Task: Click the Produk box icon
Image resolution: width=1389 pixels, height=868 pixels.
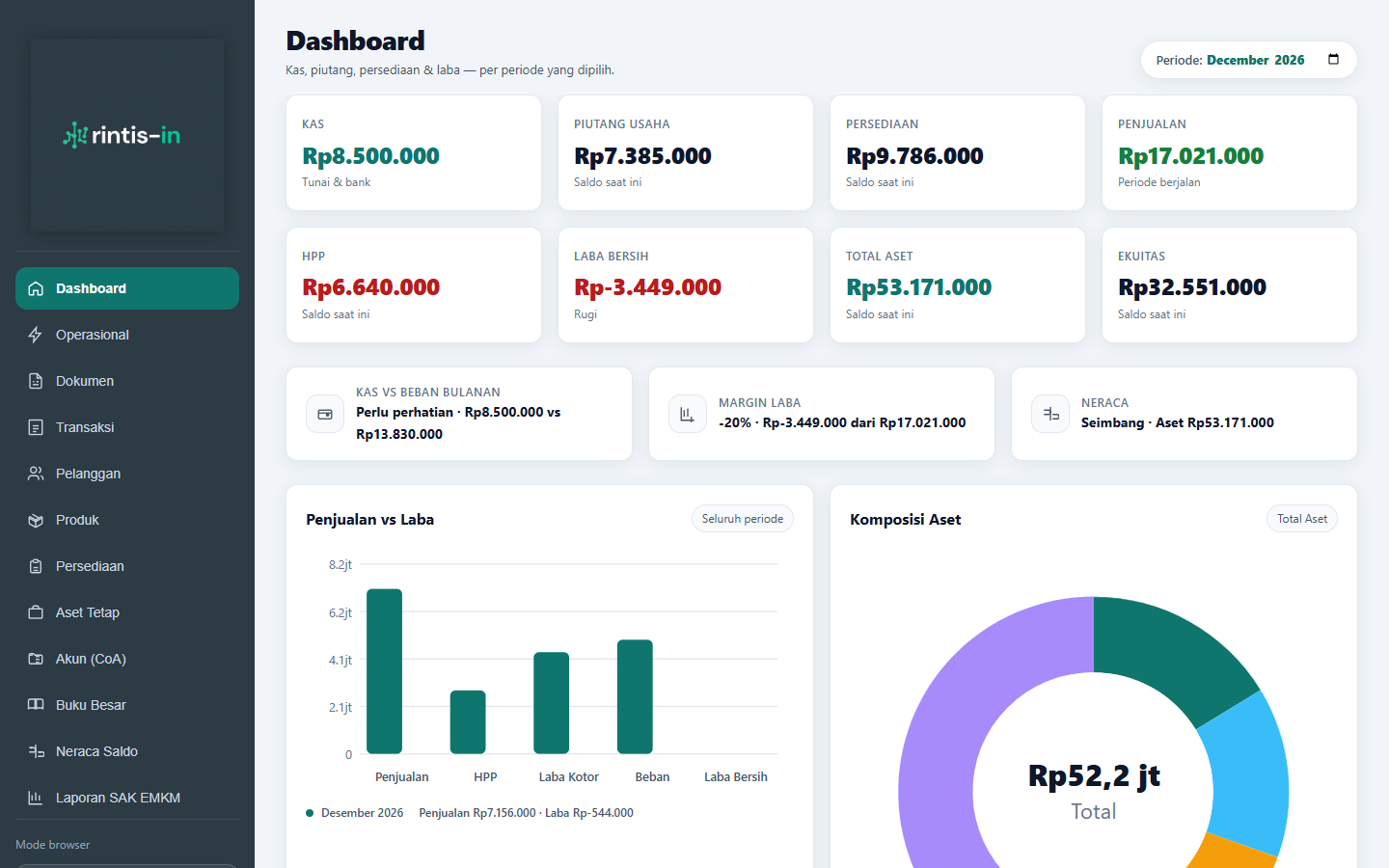Action: coord(36,520)
